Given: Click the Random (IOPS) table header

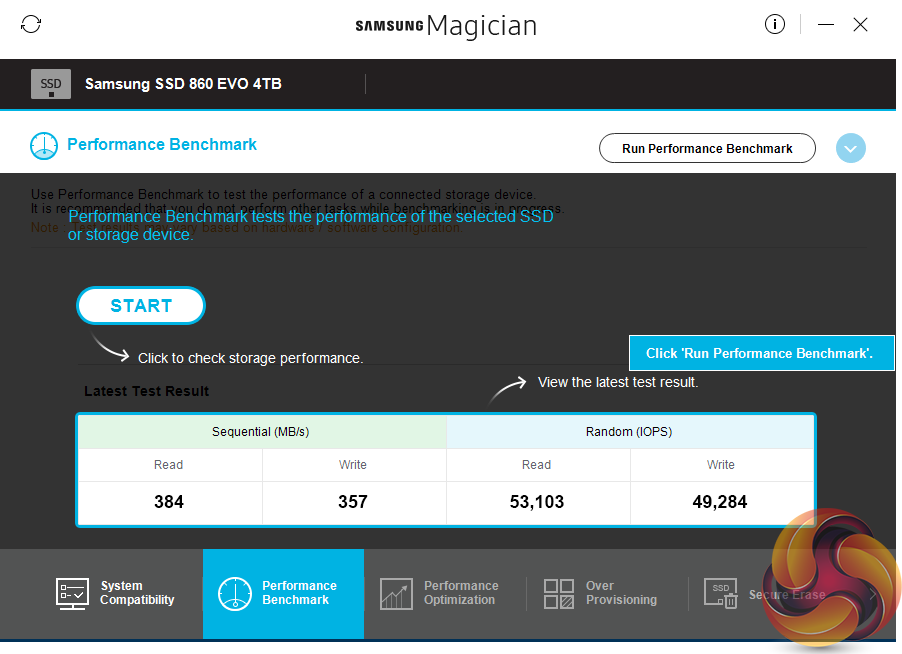Looking at the screenshot, I should click(629, 432).
